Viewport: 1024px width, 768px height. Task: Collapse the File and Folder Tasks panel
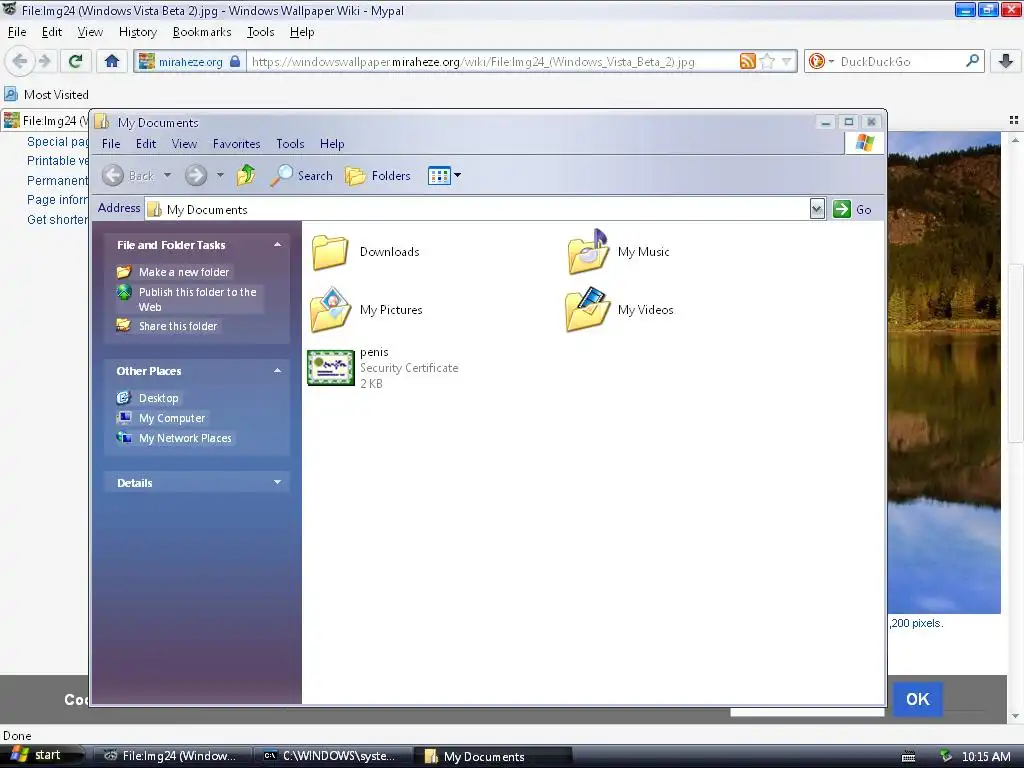(x=278, y=245)
